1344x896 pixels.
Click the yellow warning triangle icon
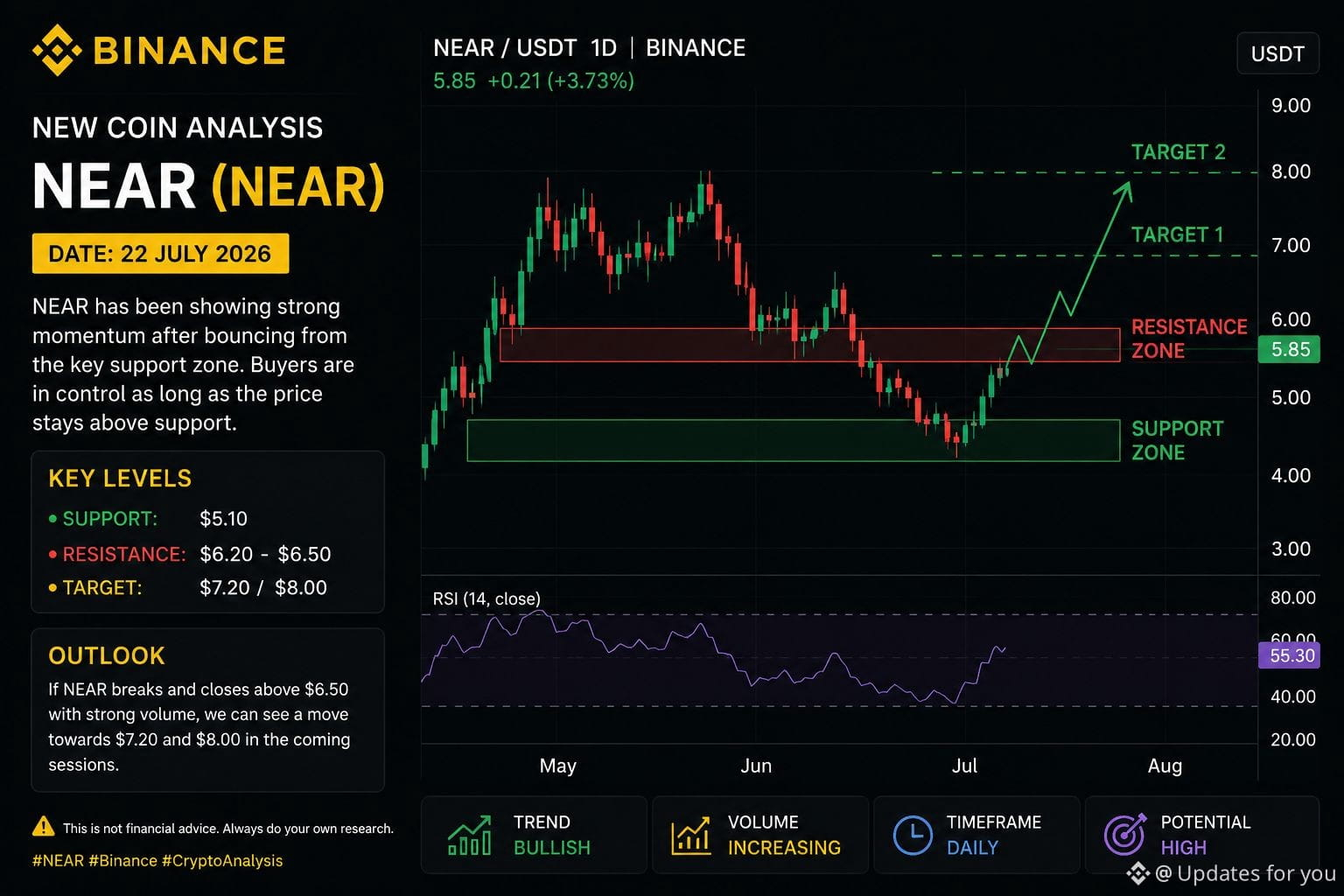point(43,826)
